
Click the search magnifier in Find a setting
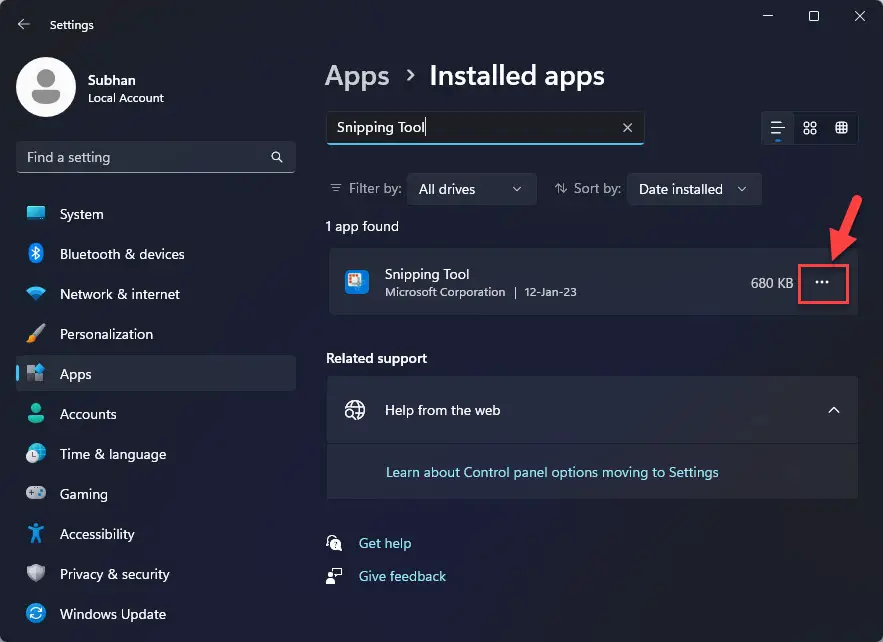pos(277,157)
